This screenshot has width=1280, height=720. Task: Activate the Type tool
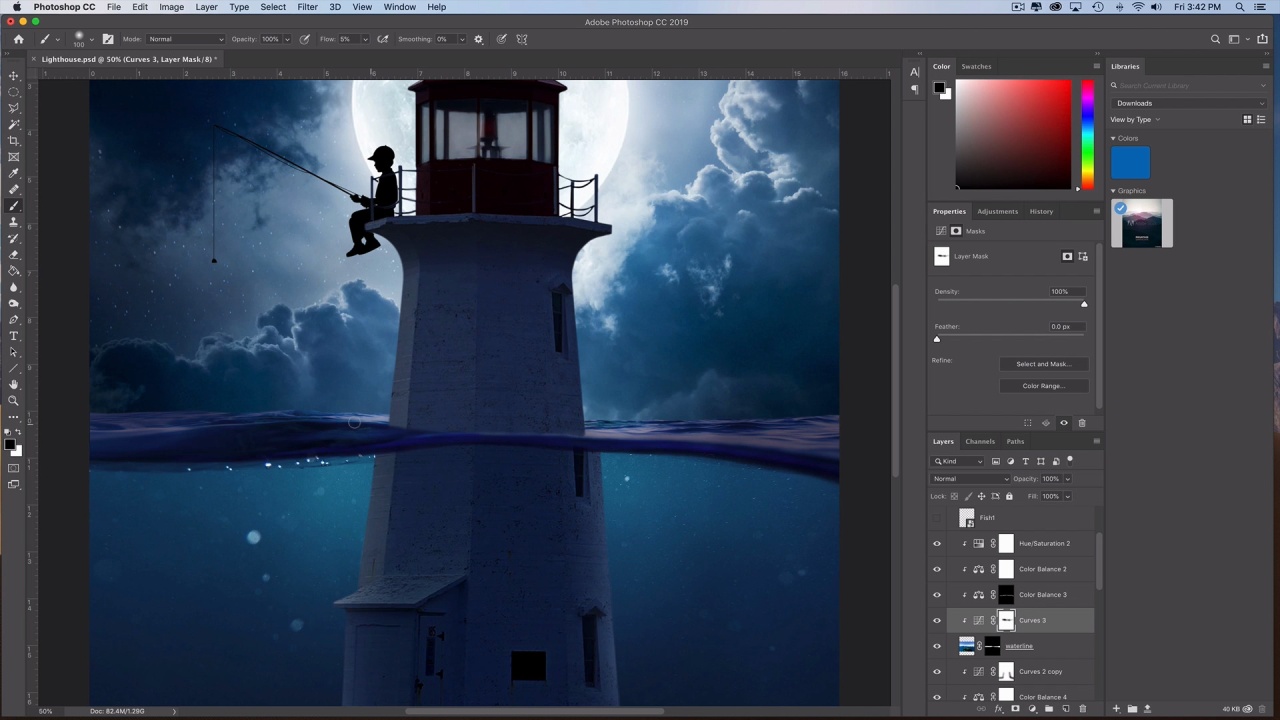coord(14,336)
